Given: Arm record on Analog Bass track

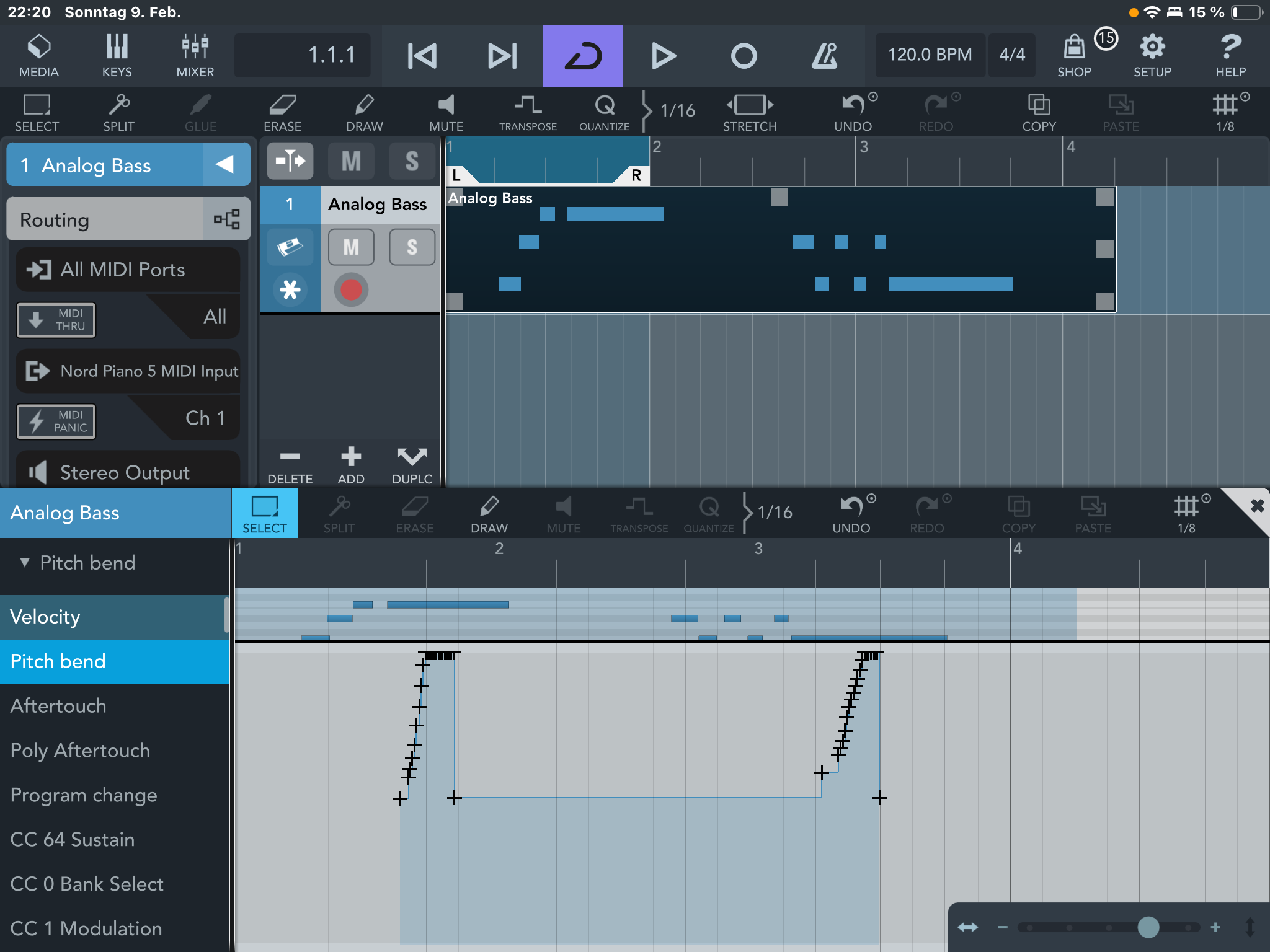Looking at the screenshot, I should coord(351,289).
